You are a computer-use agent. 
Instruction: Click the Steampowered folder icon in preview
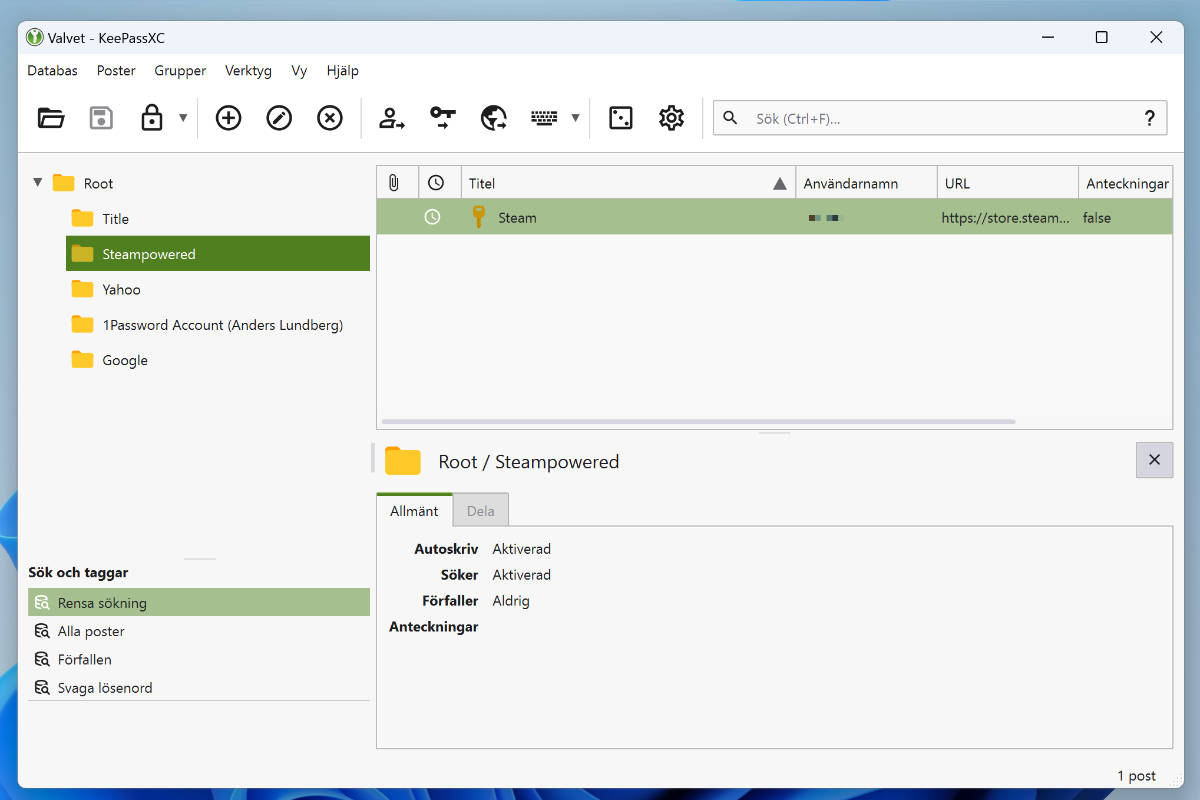(403, 461)
